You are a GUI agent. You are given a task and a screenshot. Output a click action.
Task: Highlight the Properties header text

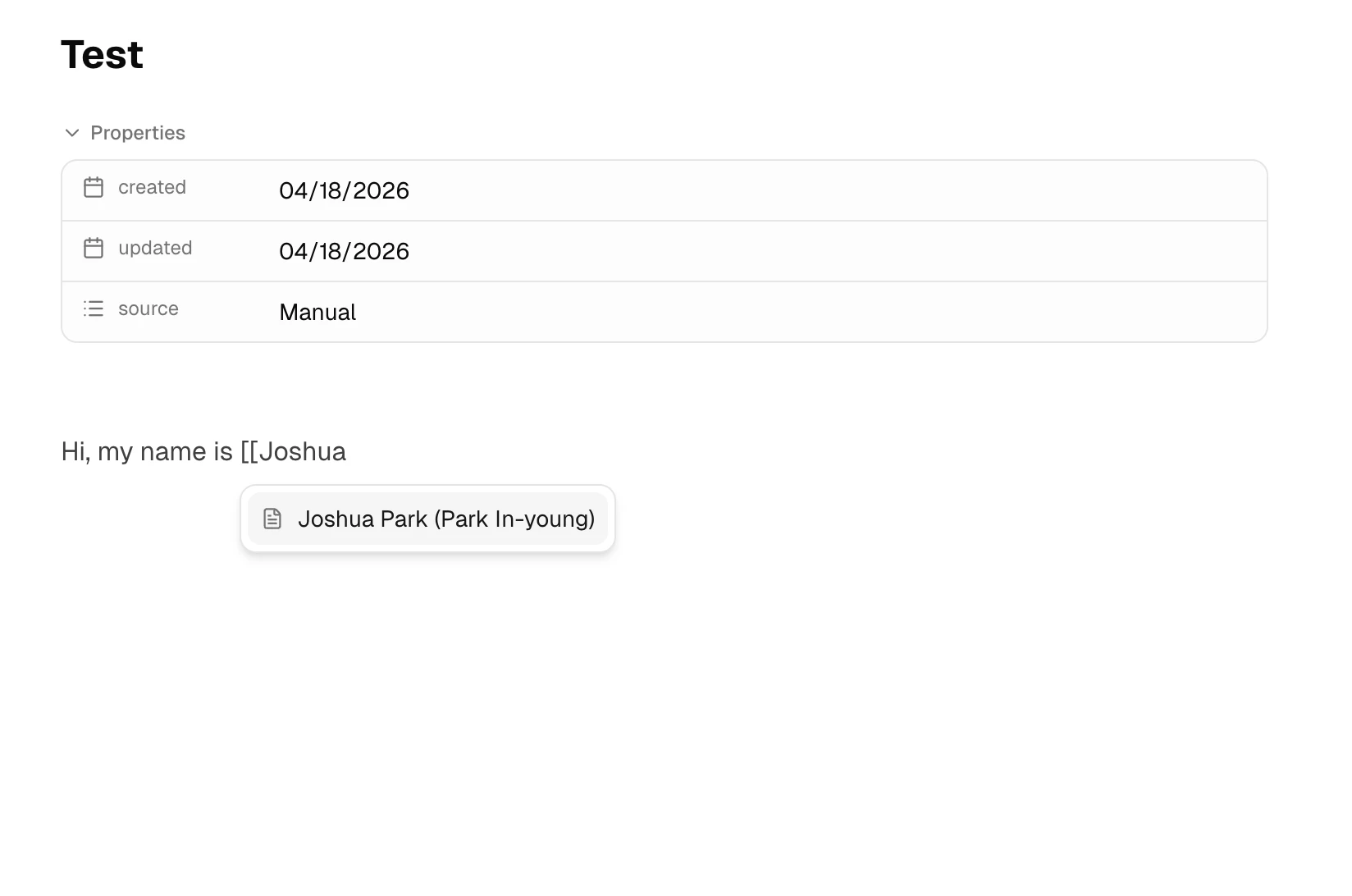[x=137, y=132]
